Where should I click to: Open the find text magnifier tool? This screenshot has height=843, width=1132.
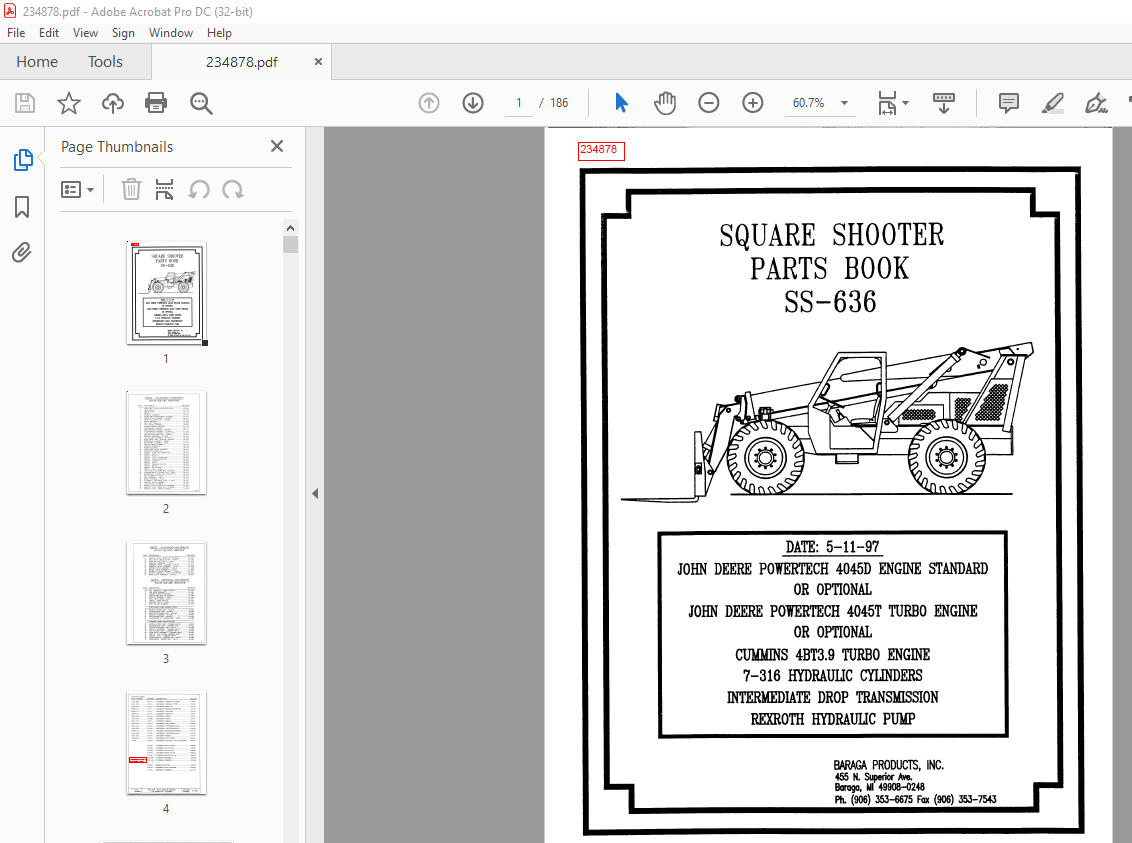tap(201, 103)
